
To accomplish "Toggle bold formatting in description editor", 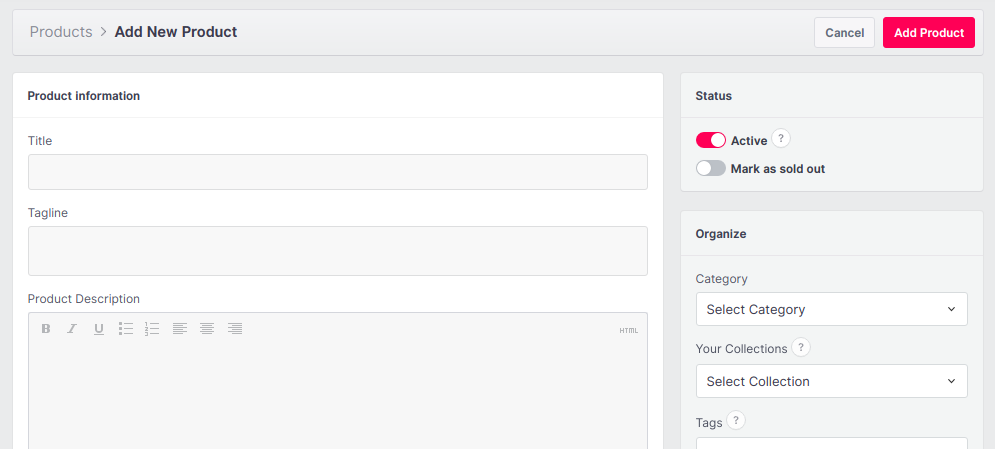I will 46,329.
